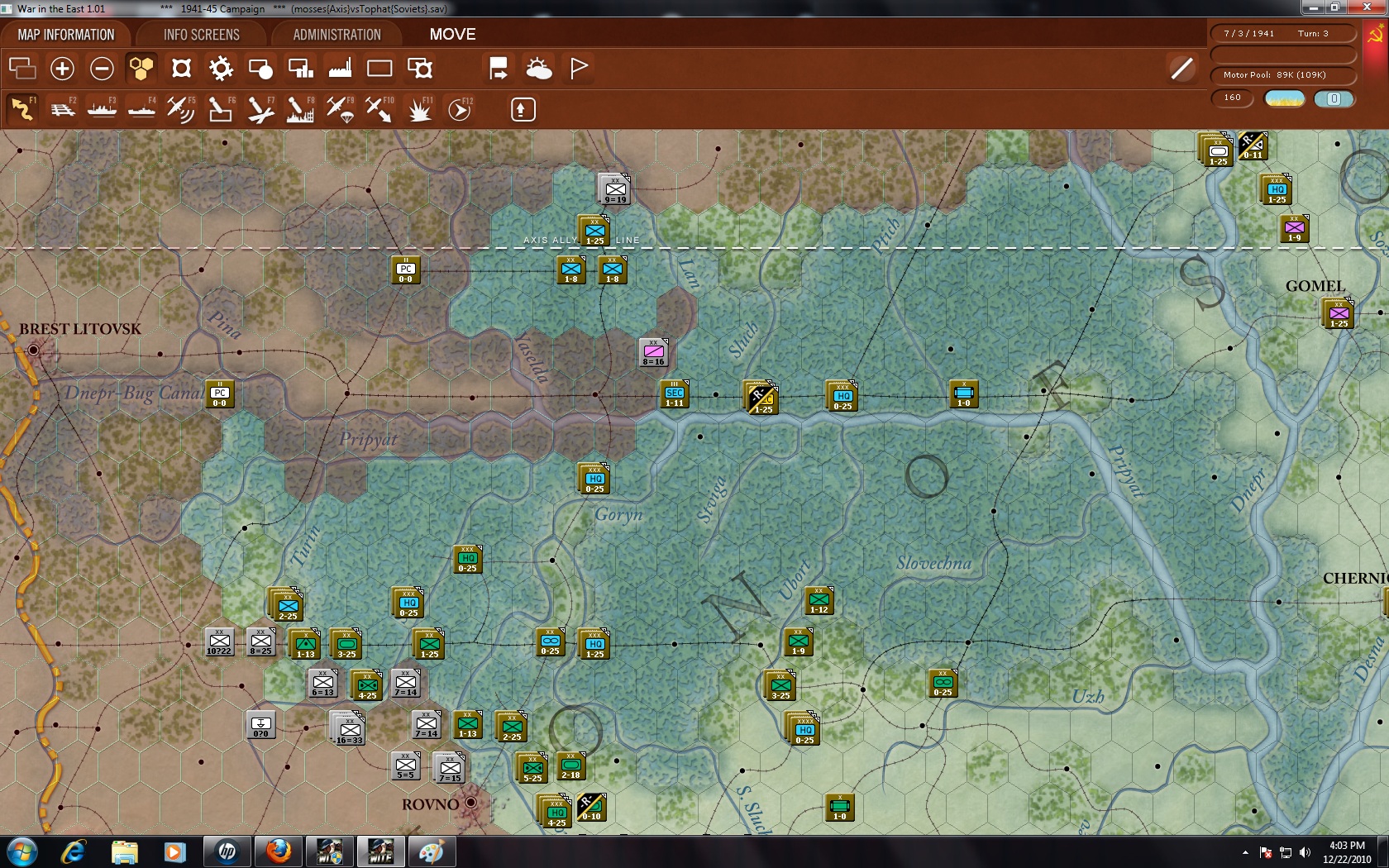Click the Motor Pool readout
The width and height of the screenshot is (1389, 868).
(x=1284, y=74)
